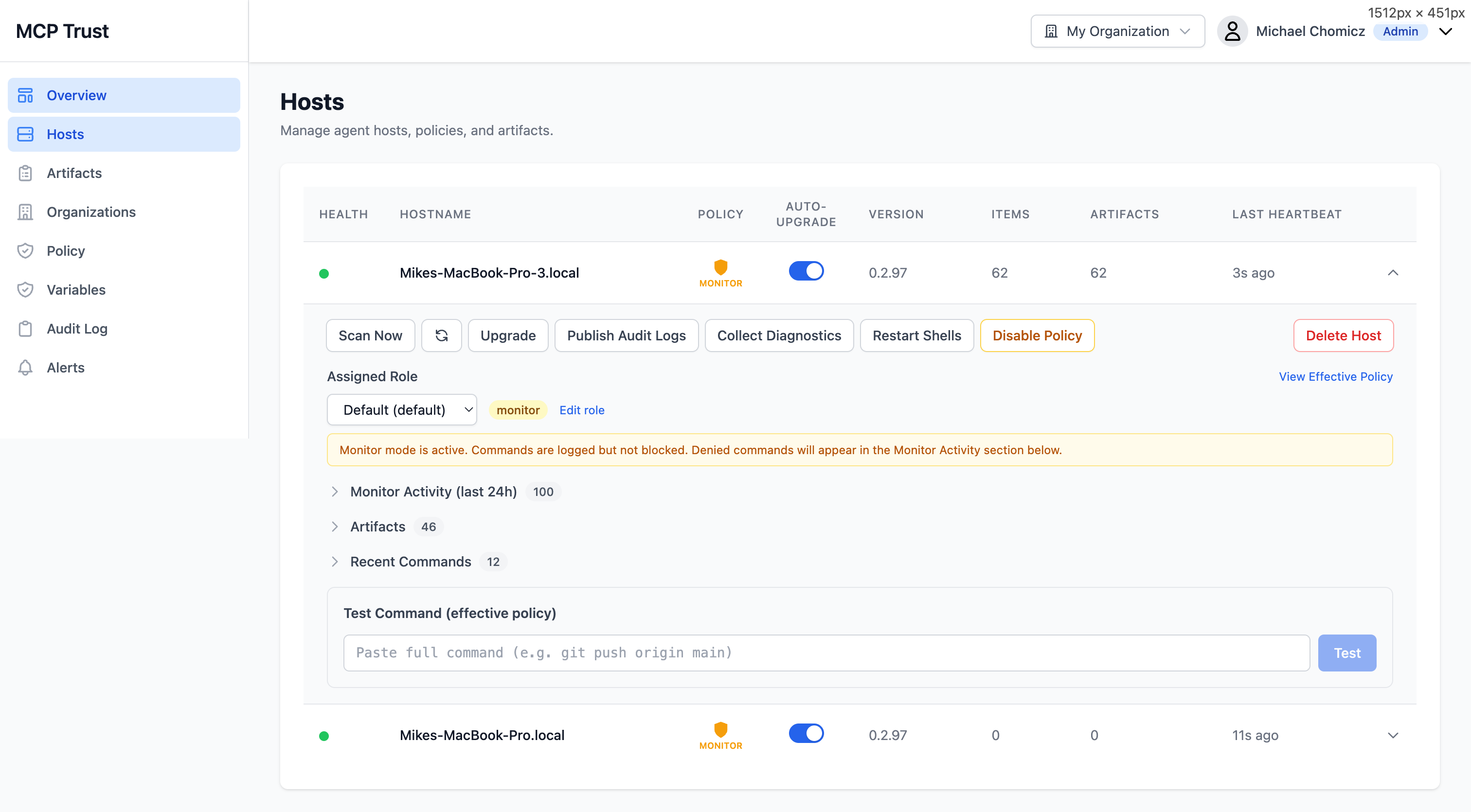The image size is (1471, 812).
Task: Click the Variables shield icon in sidebar
Action: [x=25, y=289]
